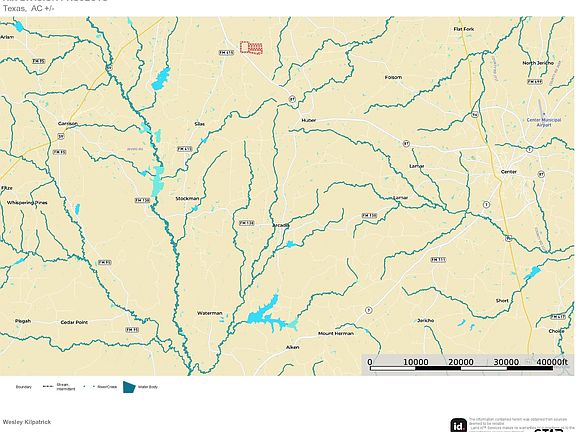Click the Flat Fork place label

point(464,29)
